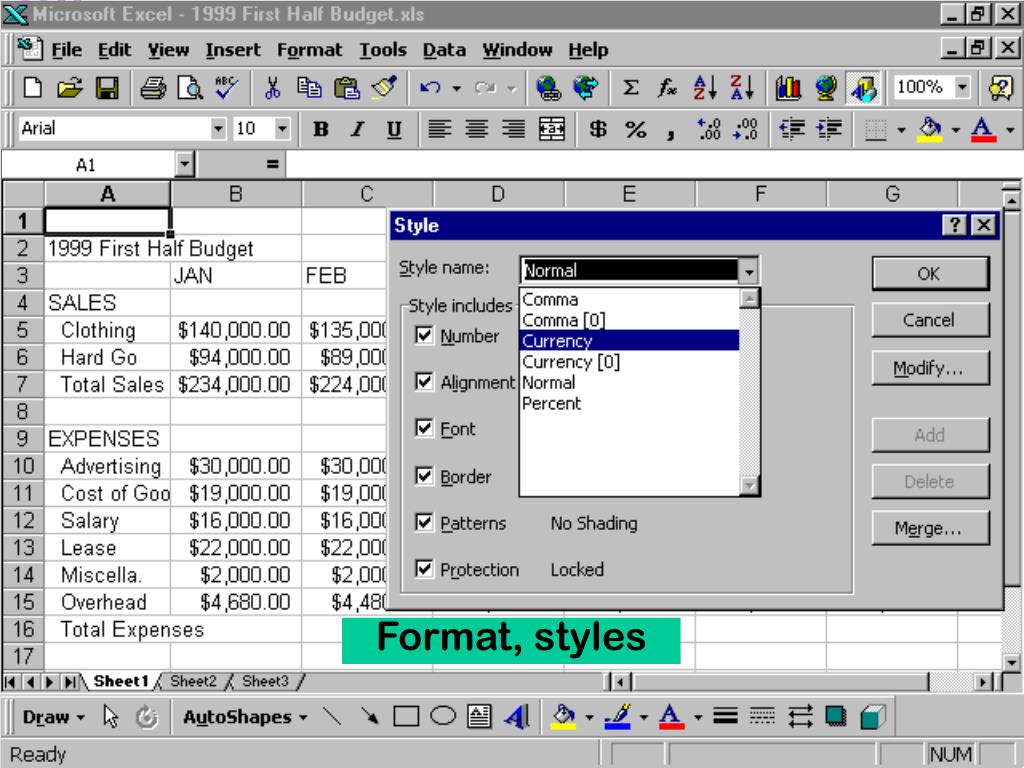
Task: Click Merge and Center icon
Action: [x=551, y=129]
